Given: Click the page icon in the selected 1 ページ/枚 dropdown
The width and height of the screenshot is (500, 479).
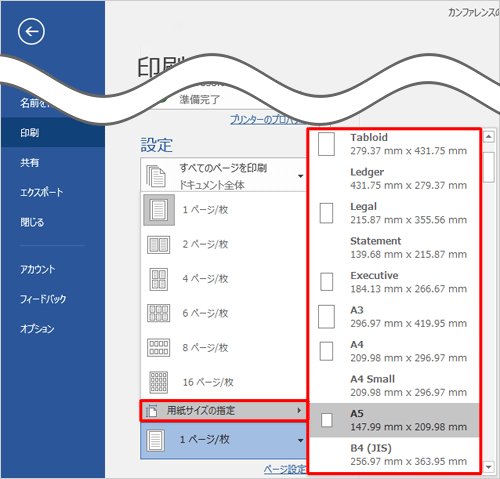Looking at the screenshot, I should (x=156, y=440).
